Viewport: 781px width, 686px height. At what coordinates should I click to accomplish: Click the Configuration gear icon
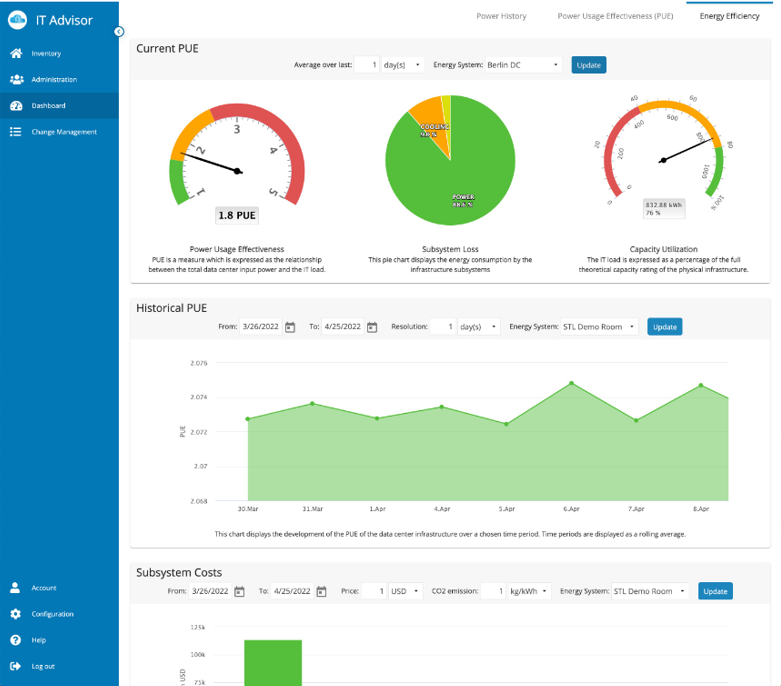pos(15,614)
